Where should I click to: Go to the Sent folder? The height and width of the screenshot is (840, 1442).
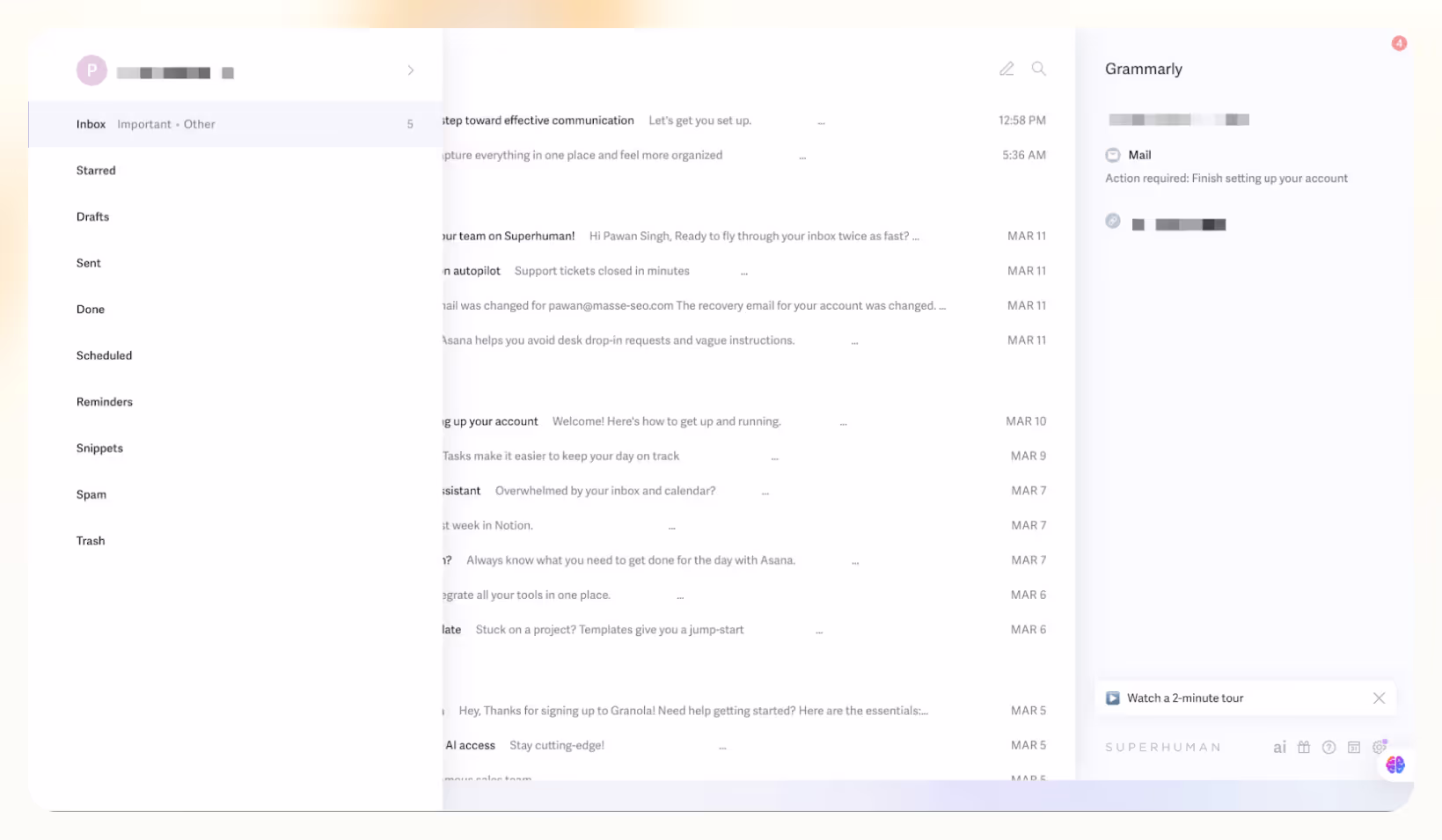[x=88, y=263]
